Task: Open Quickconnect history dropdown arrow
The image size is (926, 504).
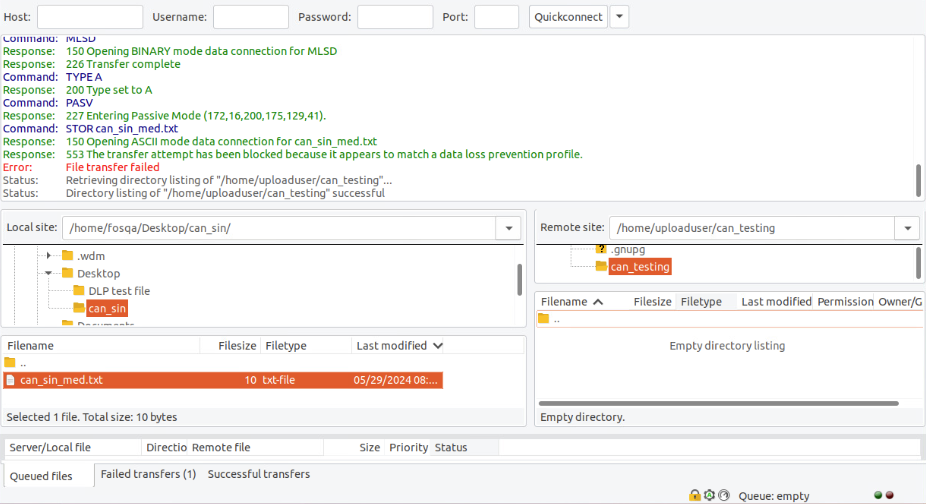Action: pyautogui.click(x=619, y=17)
